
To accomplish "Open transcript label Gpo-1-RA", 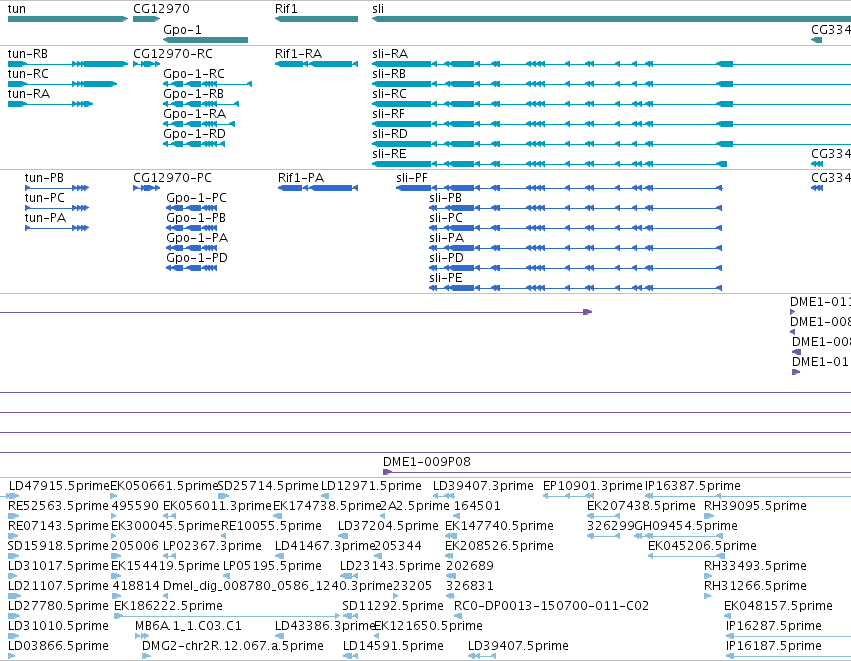I will pyautogui.click(x=194, y=114).
